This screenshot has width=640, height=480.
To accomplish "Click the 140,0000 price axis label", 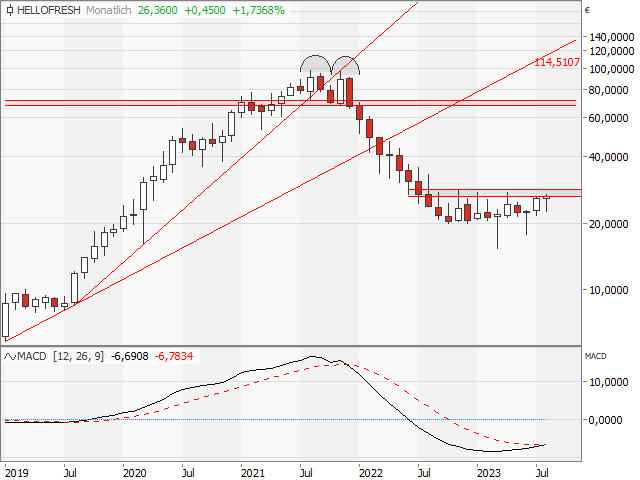I will click(x=611, y=37).
